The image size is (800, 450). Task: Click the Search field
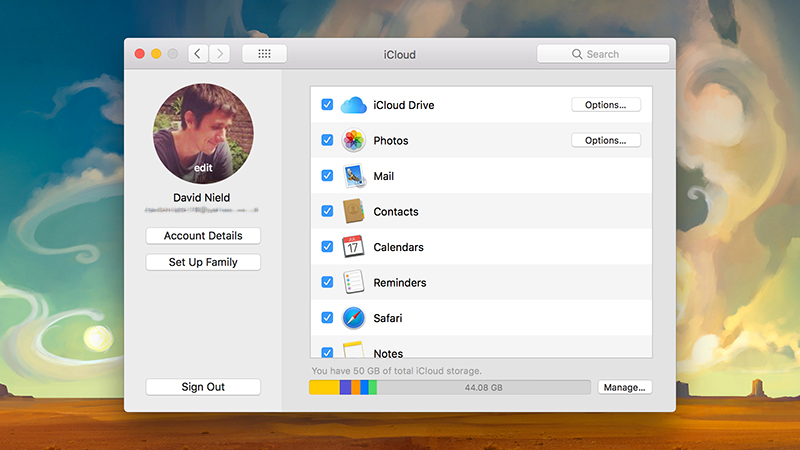(x=603, y=54)
